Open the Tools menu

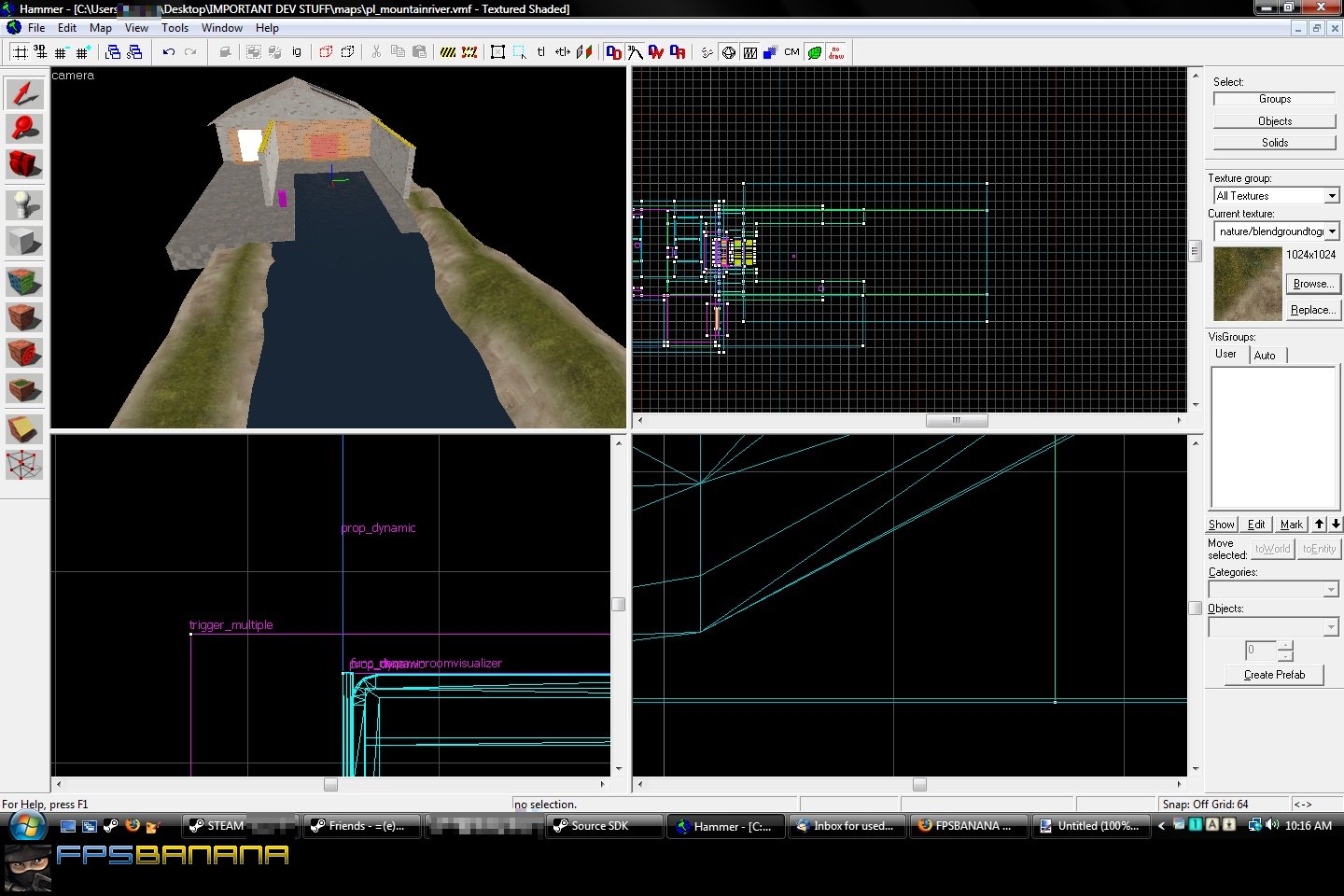175,28
